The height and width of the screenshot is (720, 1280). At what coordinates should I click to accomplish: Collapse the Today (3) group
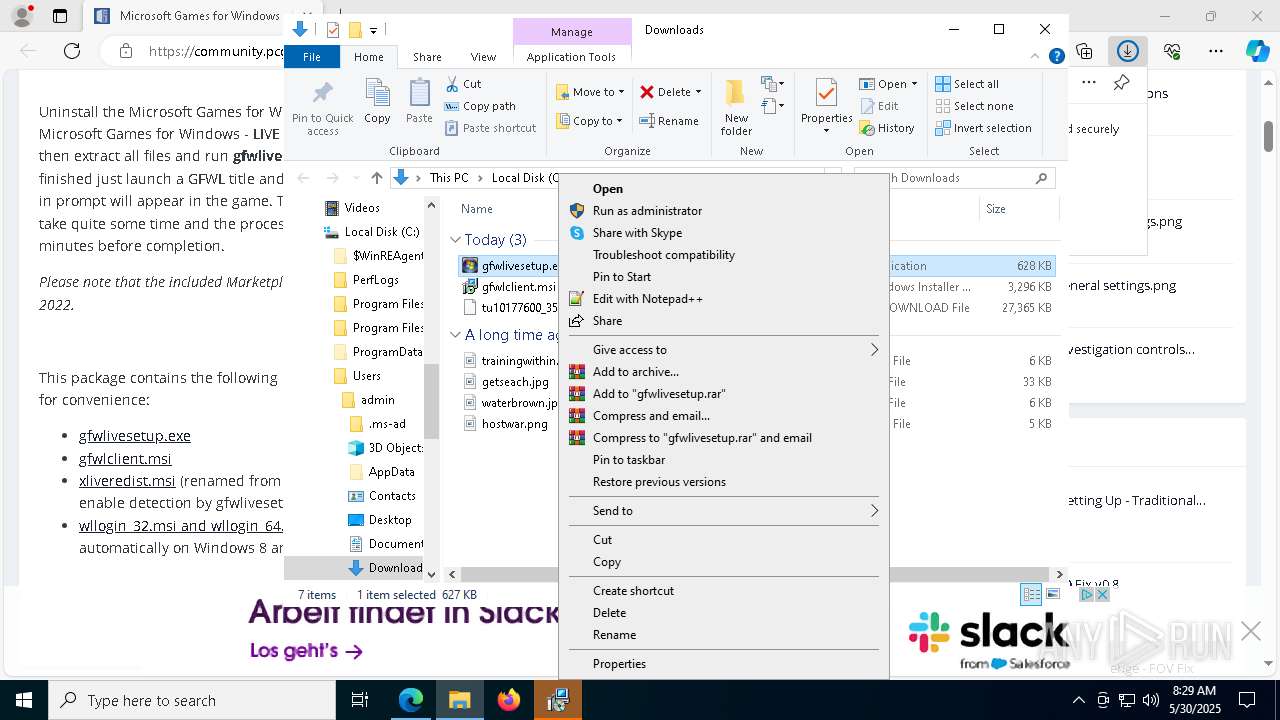(455, 240)
